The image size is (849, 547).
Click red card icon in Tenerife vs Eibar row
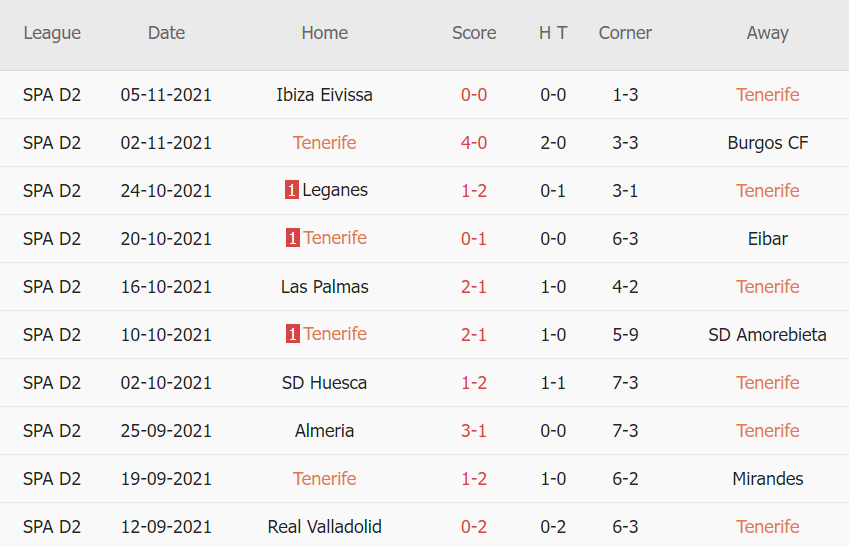click(292, 239)
